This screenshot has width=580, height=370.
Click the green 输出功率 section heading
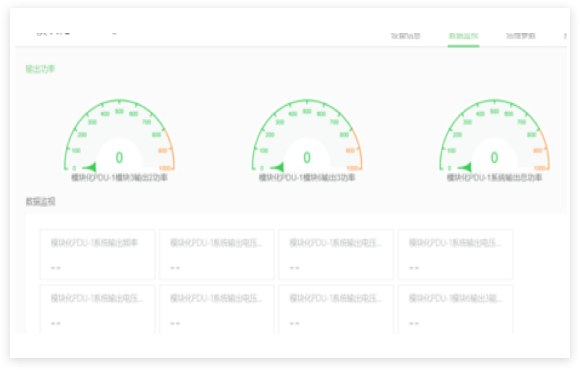coord(40,69)
